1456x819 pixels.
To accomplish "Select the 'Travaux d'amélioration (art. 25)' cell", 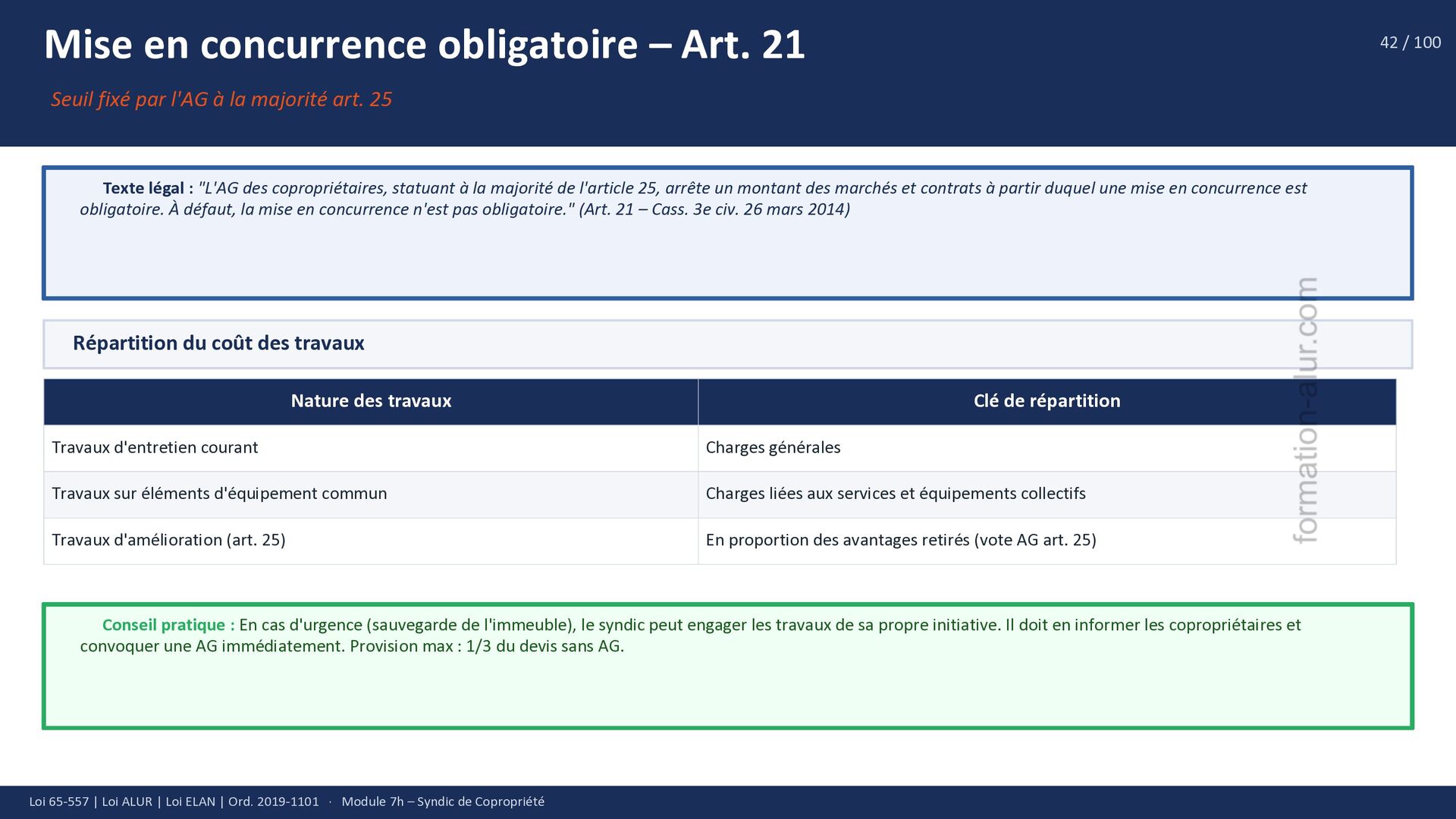I will coord(168,540).
